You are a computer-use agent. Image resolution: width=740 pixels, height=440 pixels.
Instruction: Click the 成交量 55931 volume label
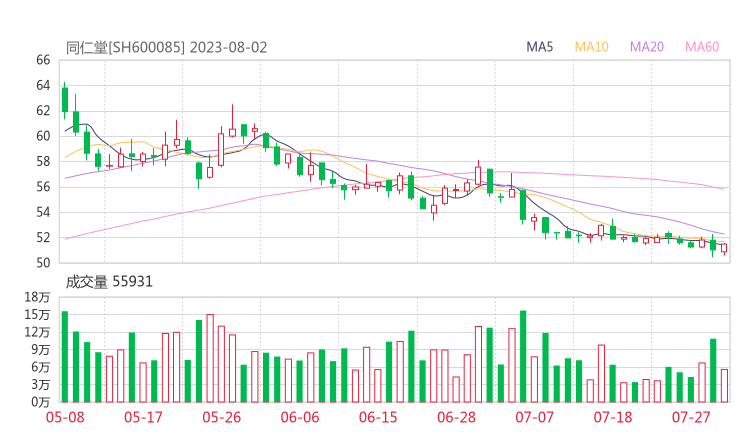click(x=109, y=282)
